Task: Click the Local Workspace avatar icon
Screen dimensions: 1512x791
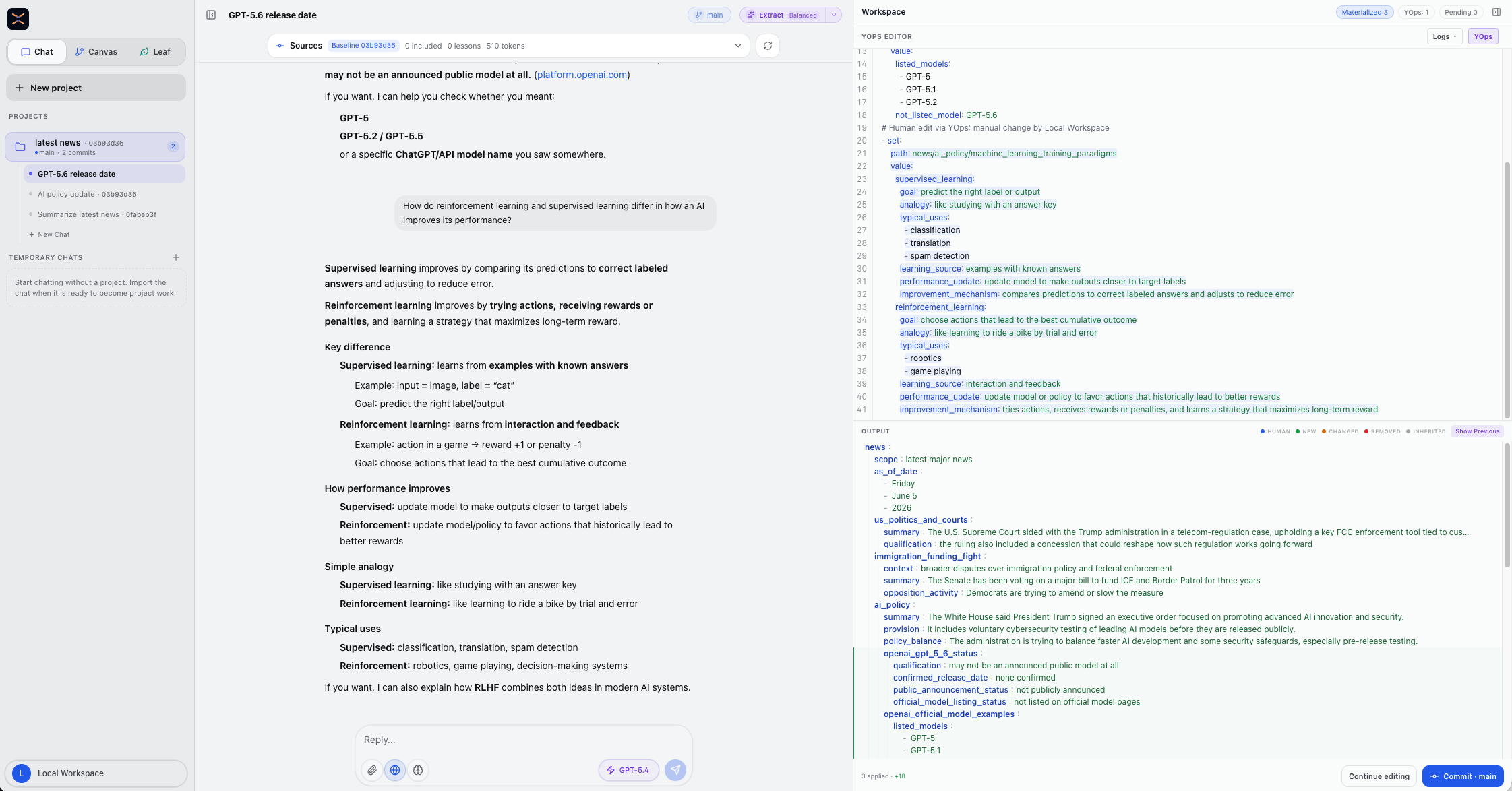Action: pos(22,773)
